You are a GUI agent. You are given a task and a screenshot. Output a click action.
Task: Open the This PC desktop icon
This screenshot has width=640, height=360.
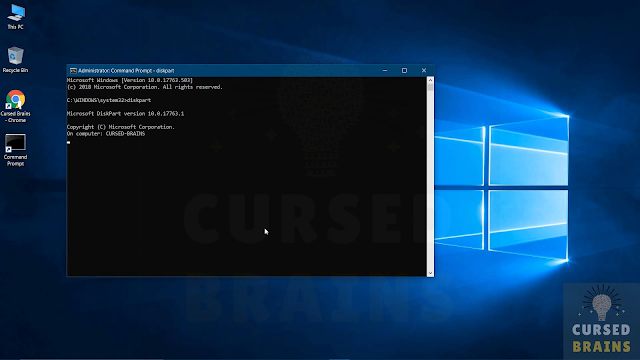[16, 17]
